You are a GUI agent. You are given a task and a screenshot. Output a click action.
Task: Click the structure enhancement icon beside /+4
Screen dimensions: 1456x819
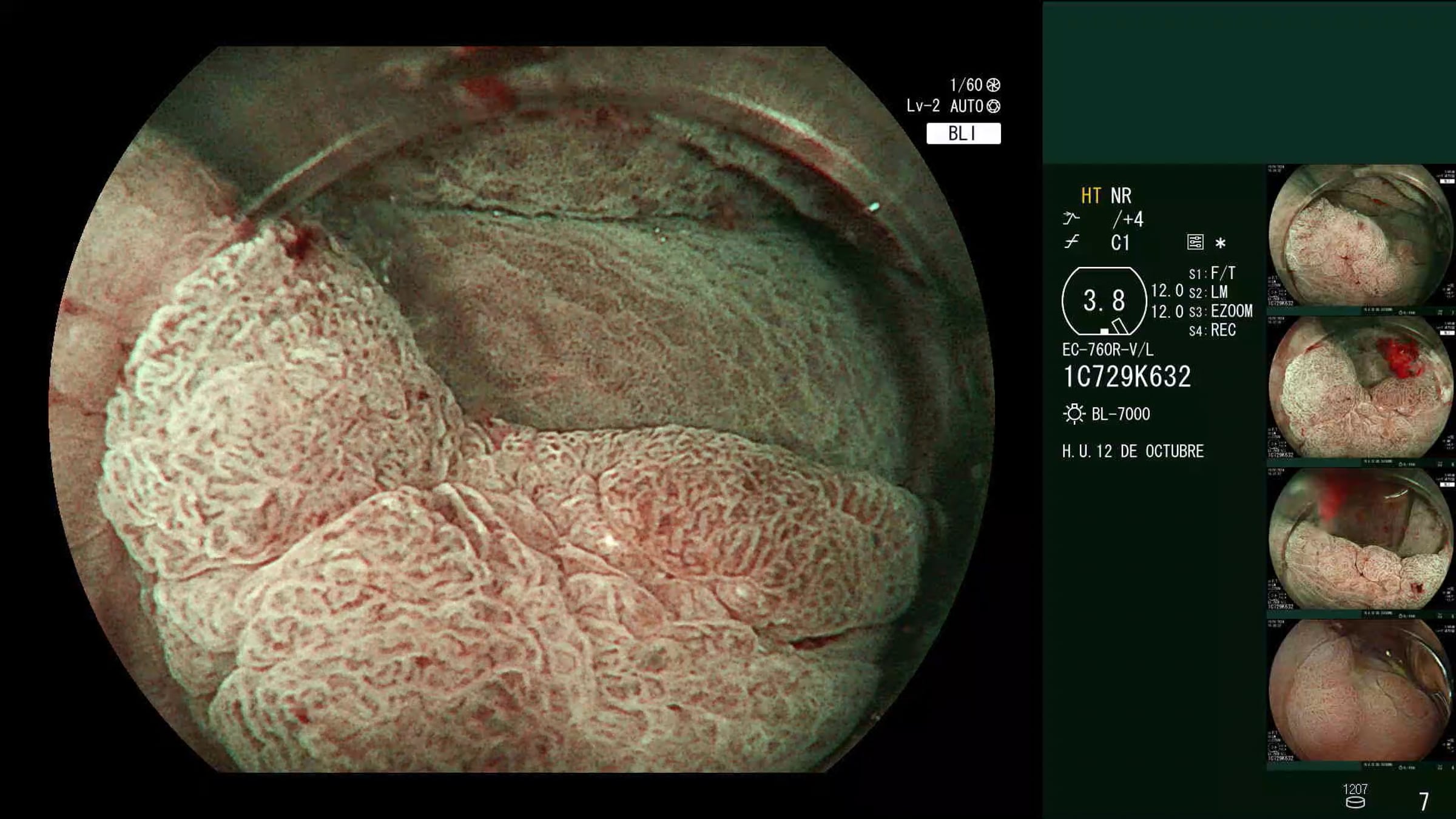point(1071,218)
